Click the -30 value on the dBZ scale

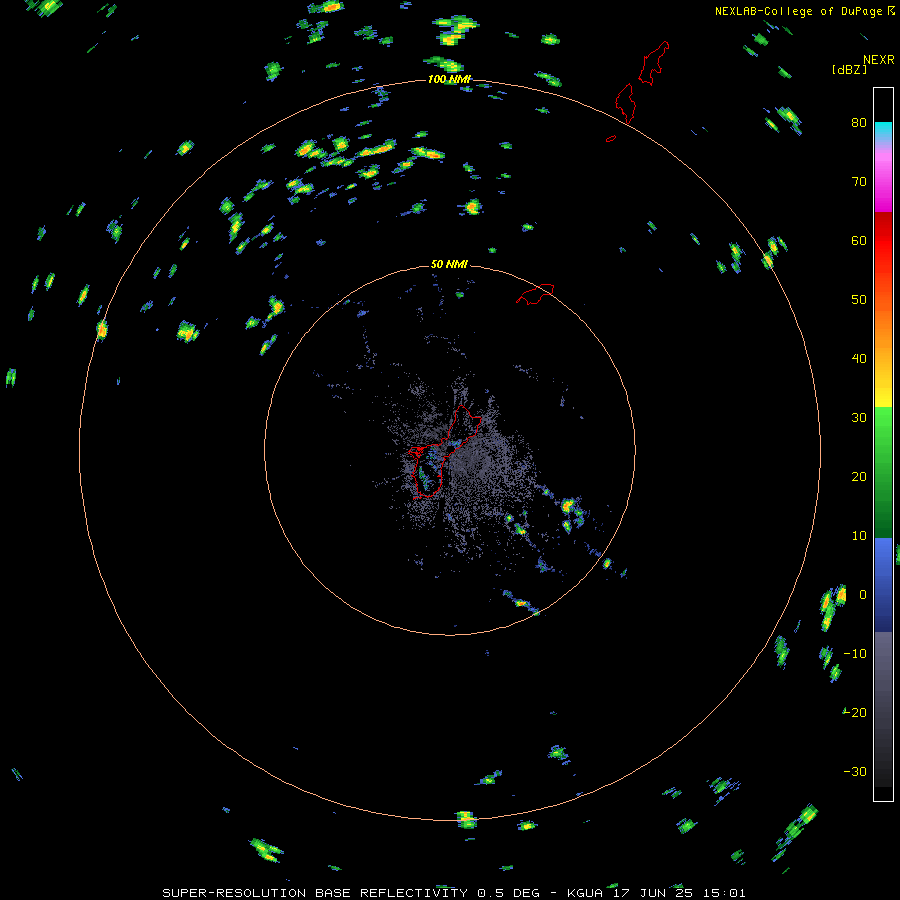point(855,772)
